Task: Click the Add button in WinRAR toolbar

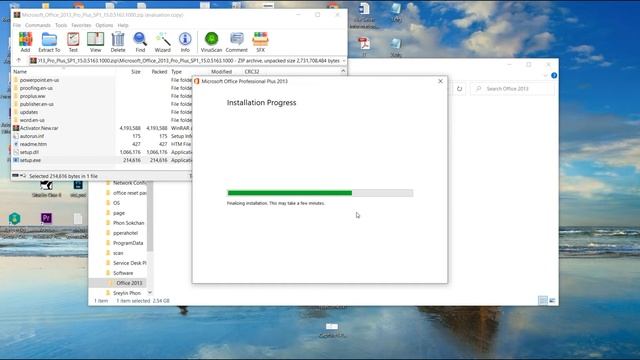Action: point(25,42)
